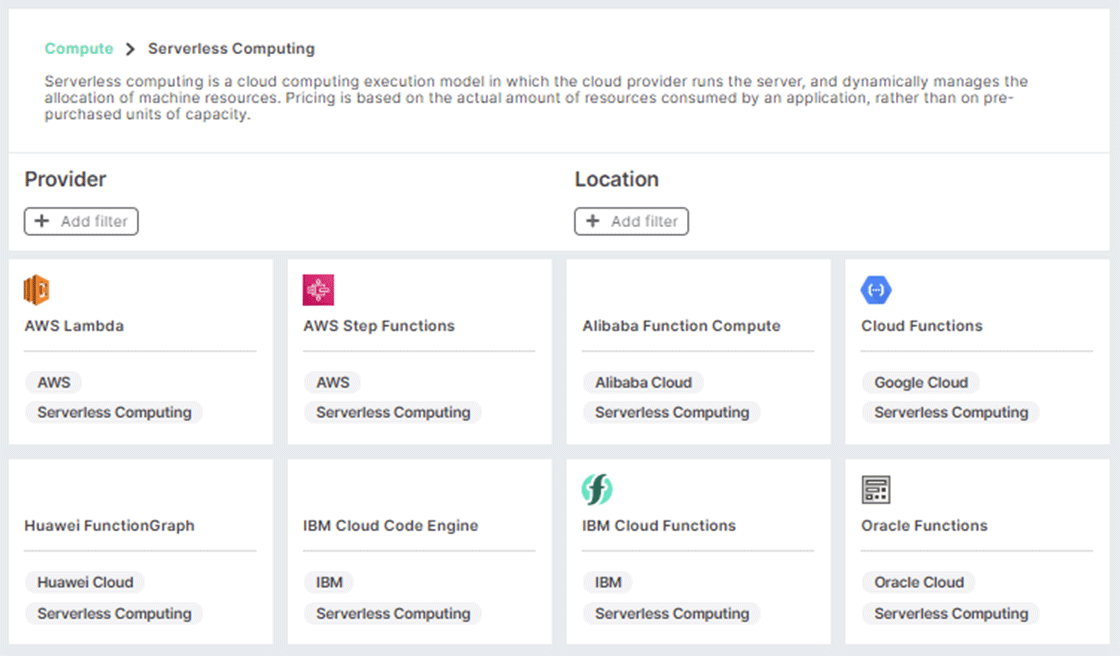
Task: Click the Provider section heading
Action: [65, 179]
